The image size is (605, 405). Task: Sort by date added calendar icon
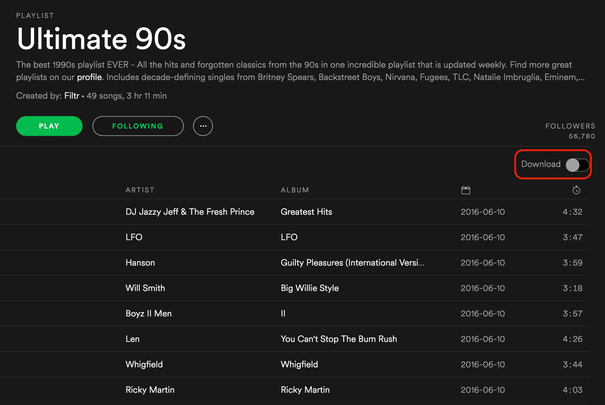tap(466, 190)
